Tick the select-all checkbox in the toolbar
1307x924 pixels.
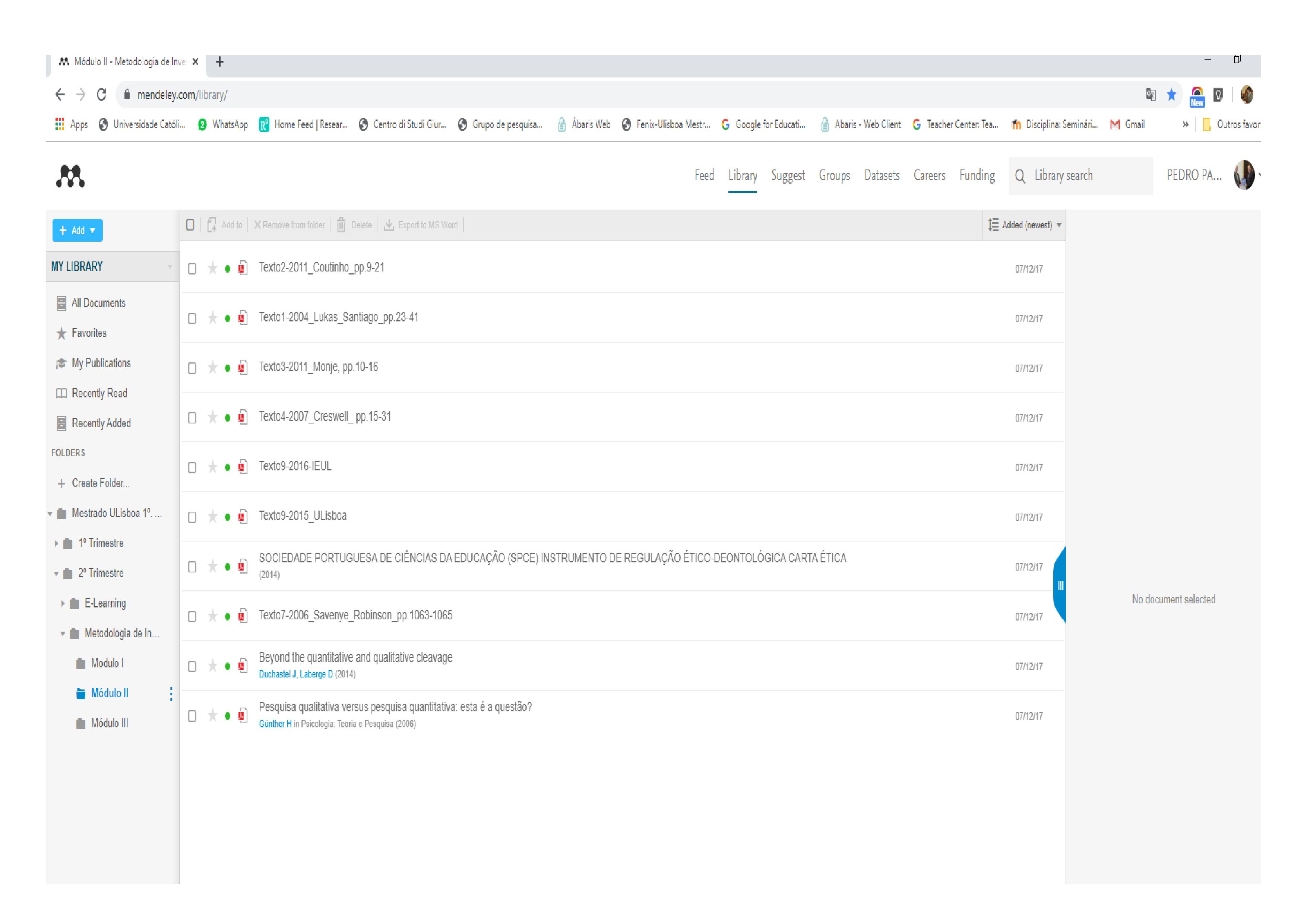(x=191, y=225)
